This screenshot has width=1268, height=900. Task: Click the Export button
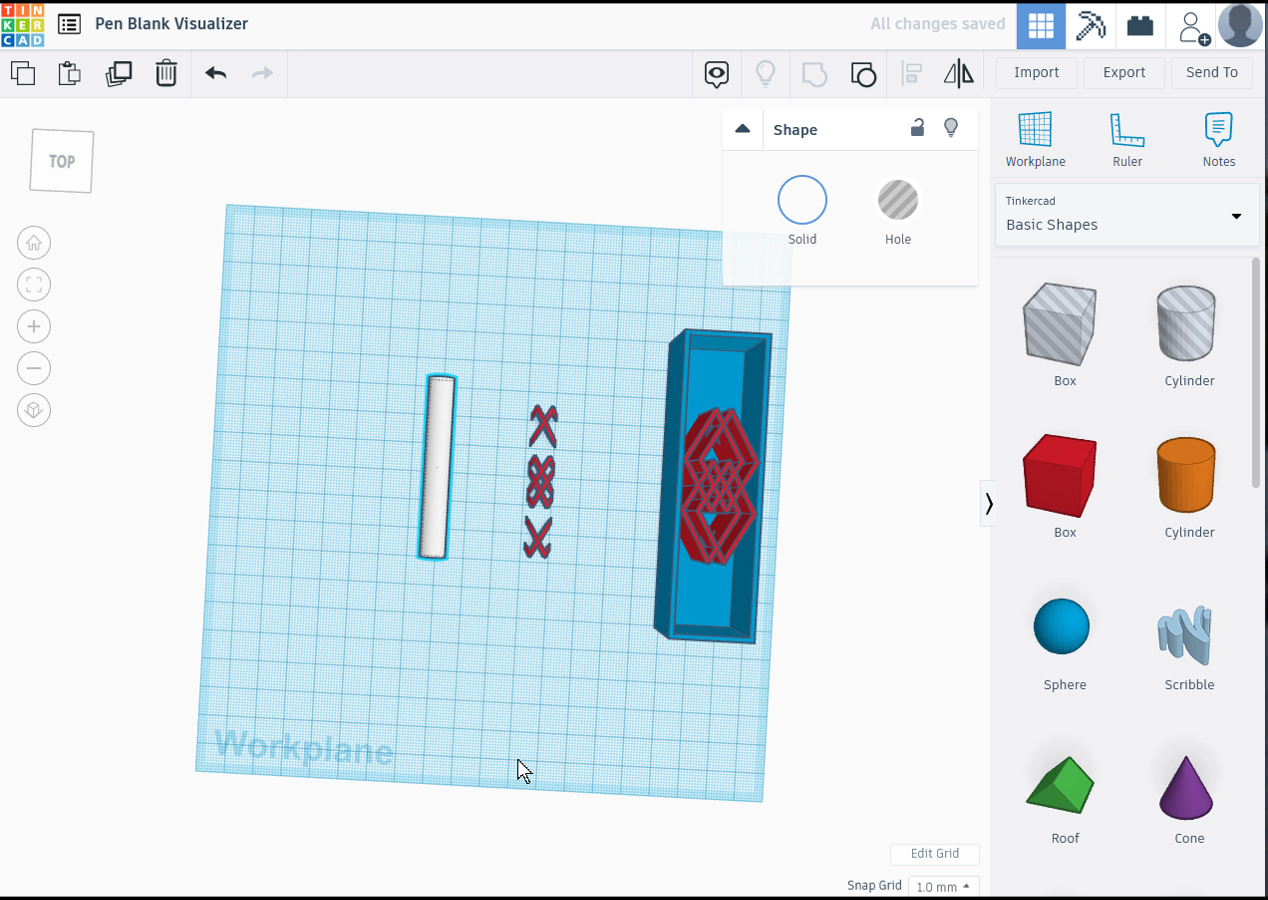pyautogui.click(x=1124, y=72)
